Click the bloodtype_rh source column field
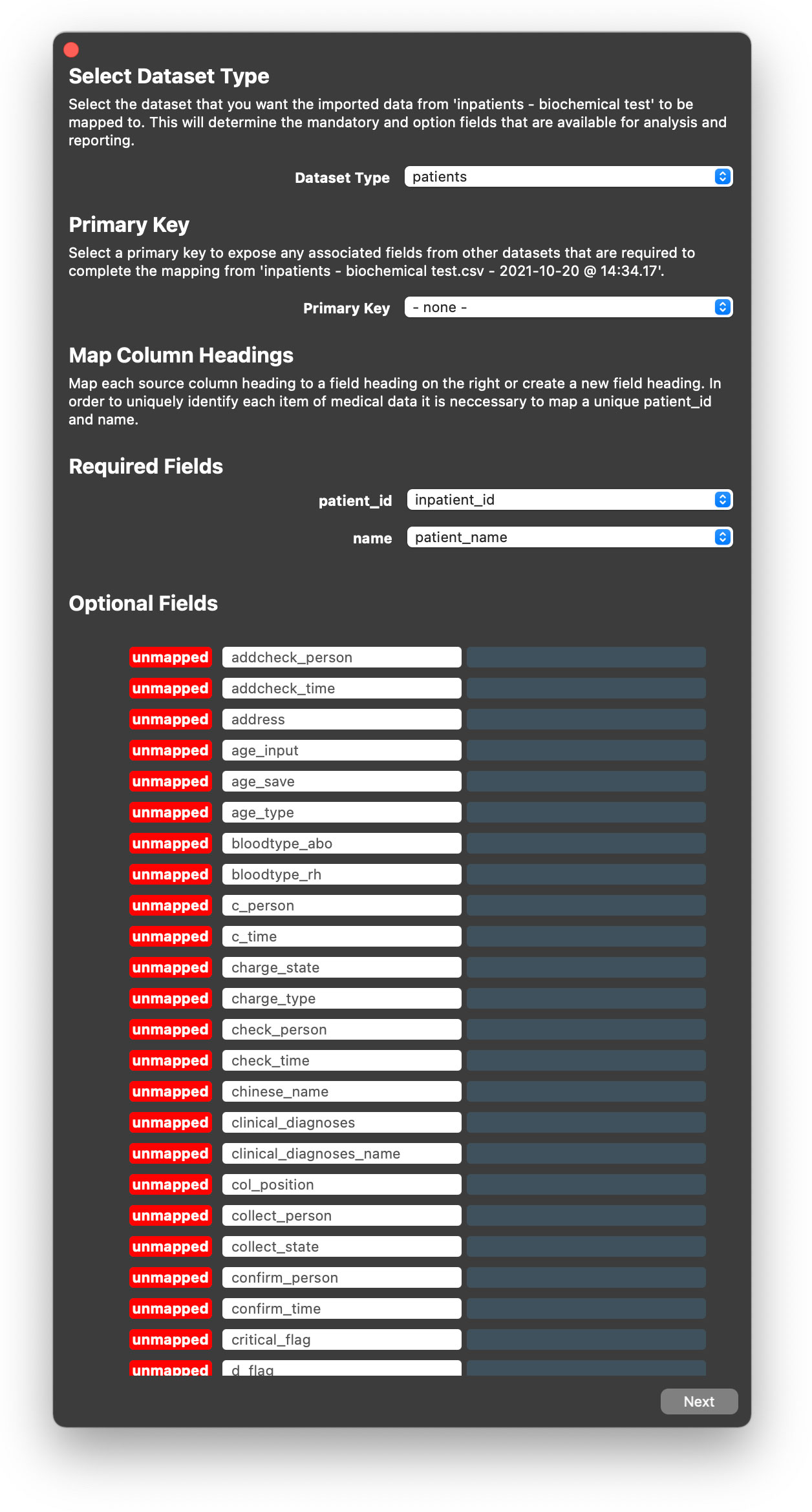 (x=341, y=874)
